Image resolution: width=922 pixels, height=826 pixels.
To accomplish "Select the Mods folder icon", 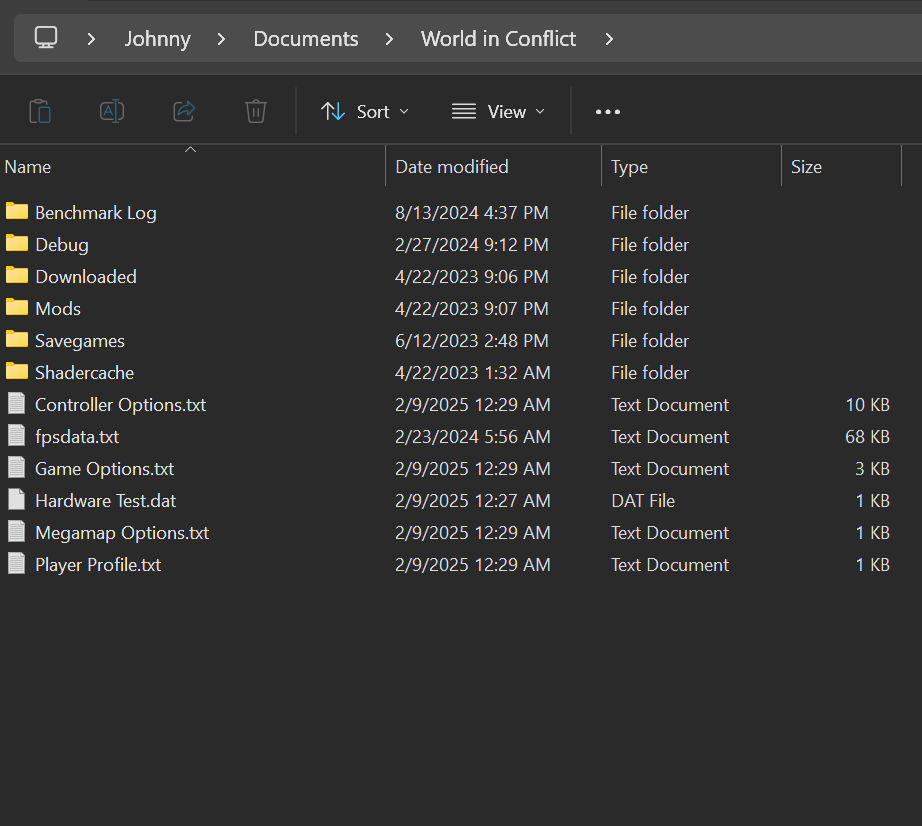I will point(17,307).
